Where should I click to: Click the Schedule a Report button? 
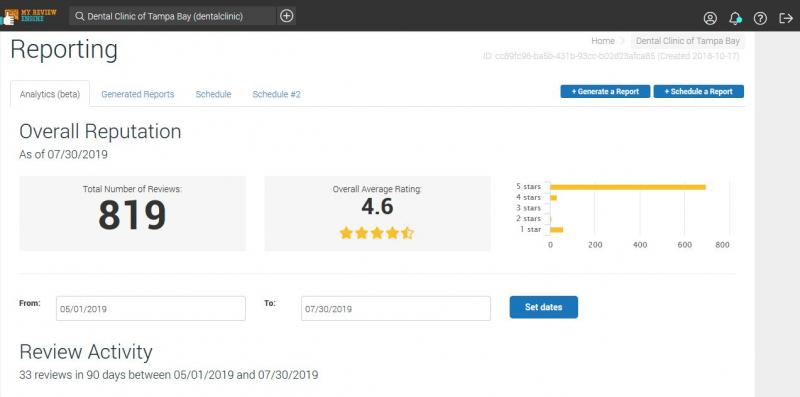pos(698,91)
